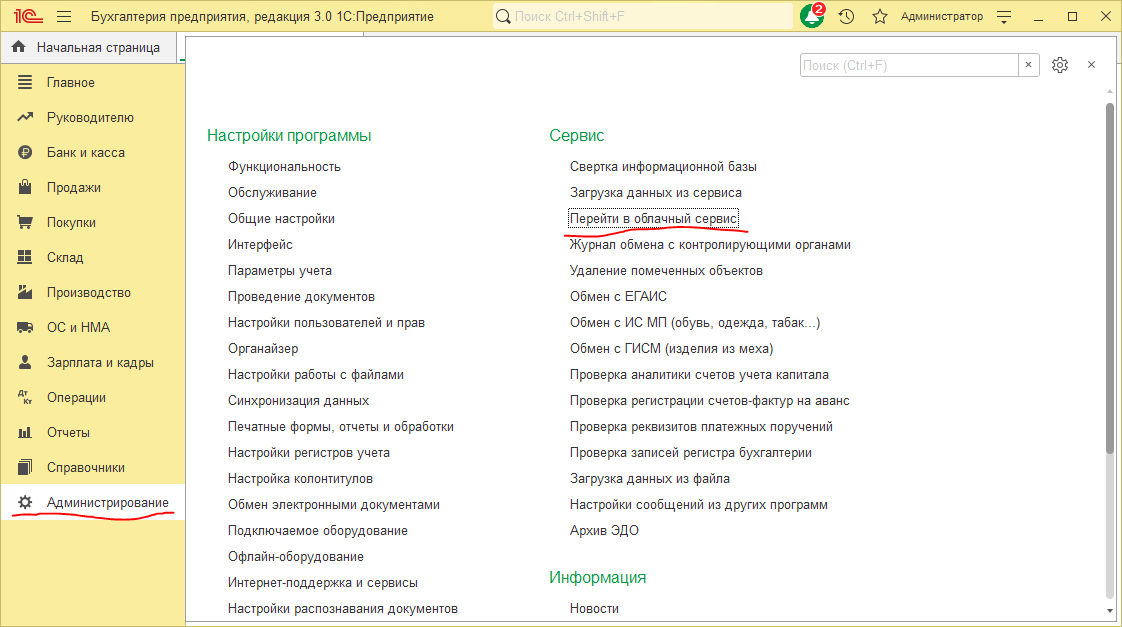Open the history clock icon
Image resolution: width=1122 pixels, height=627 pixels.
pyautogui.click(x=846, y=16)
